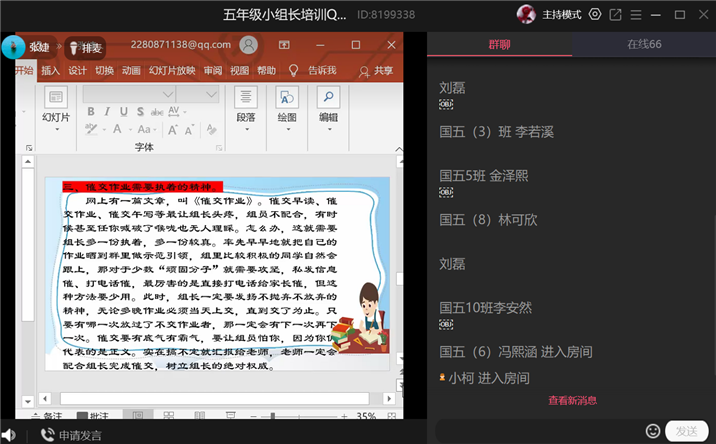
Task: Open the emoji picker in chat
Action: (x=653, y=431)
